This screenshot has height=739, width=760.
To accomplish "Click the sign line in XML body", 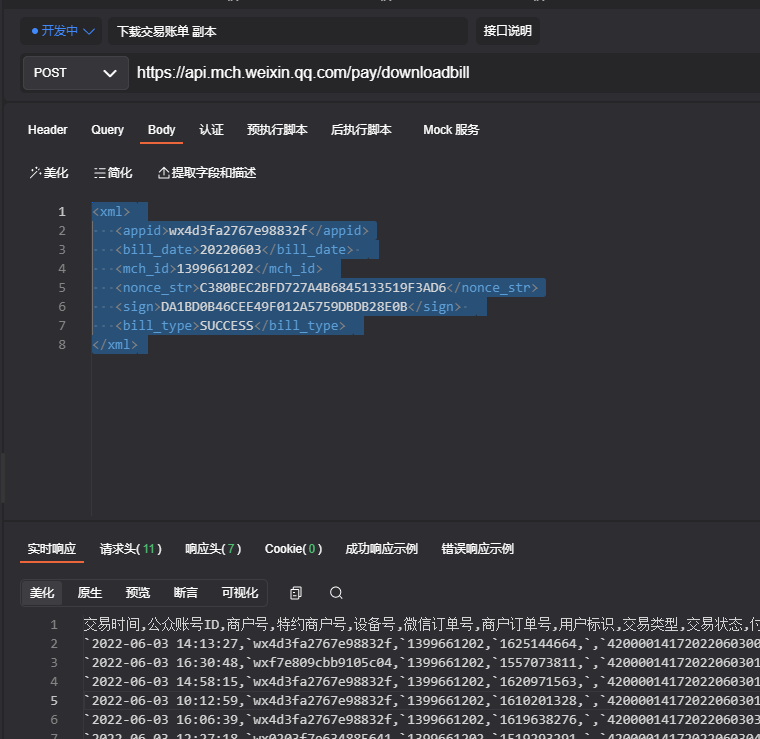I will click(288, 307).
